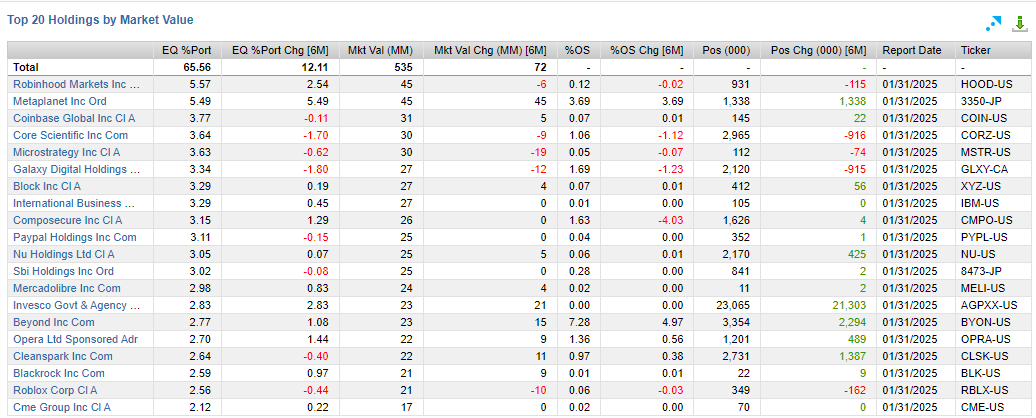The image size is (1036, 418).
Task: Click ticker 8473-JP cell
Action: pyautogui.click(x=982, y=271)
